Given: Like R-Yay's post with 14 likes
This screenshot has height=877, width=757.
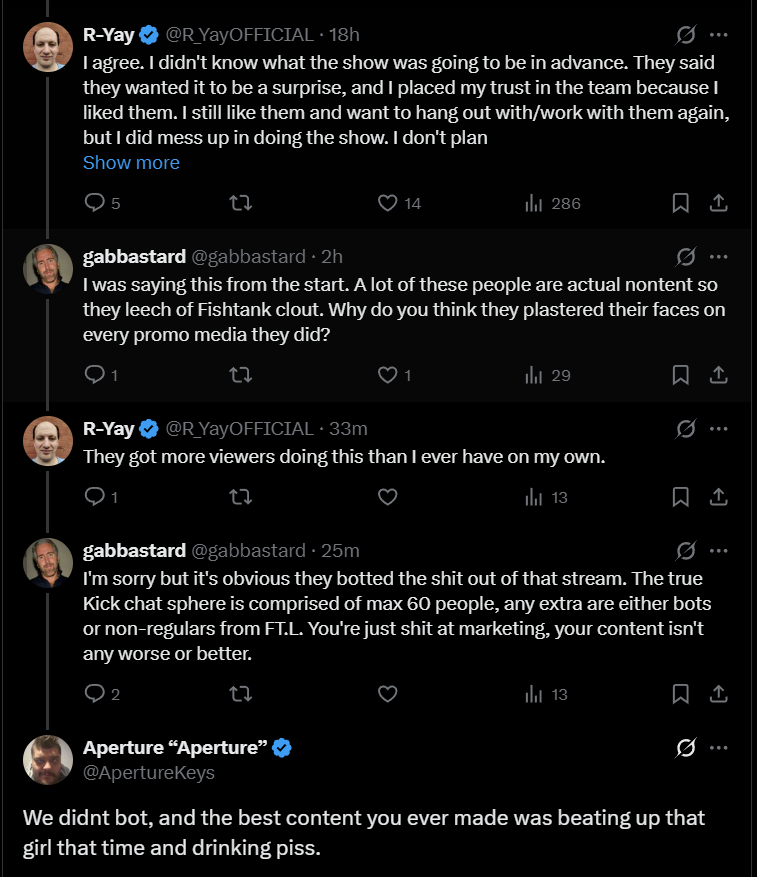Looking at the screenshot, I should click(x=388, y=203).
